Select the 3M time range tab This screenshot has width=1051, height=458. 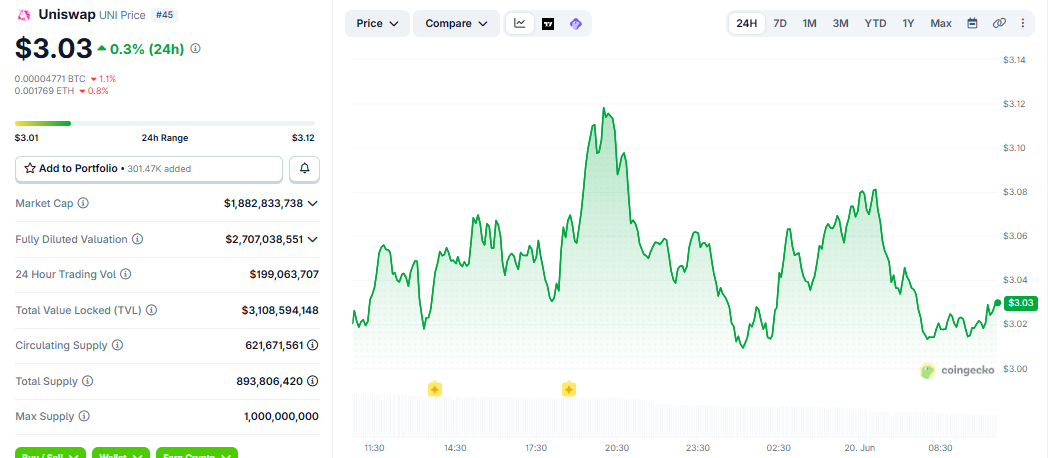point(841,23)
